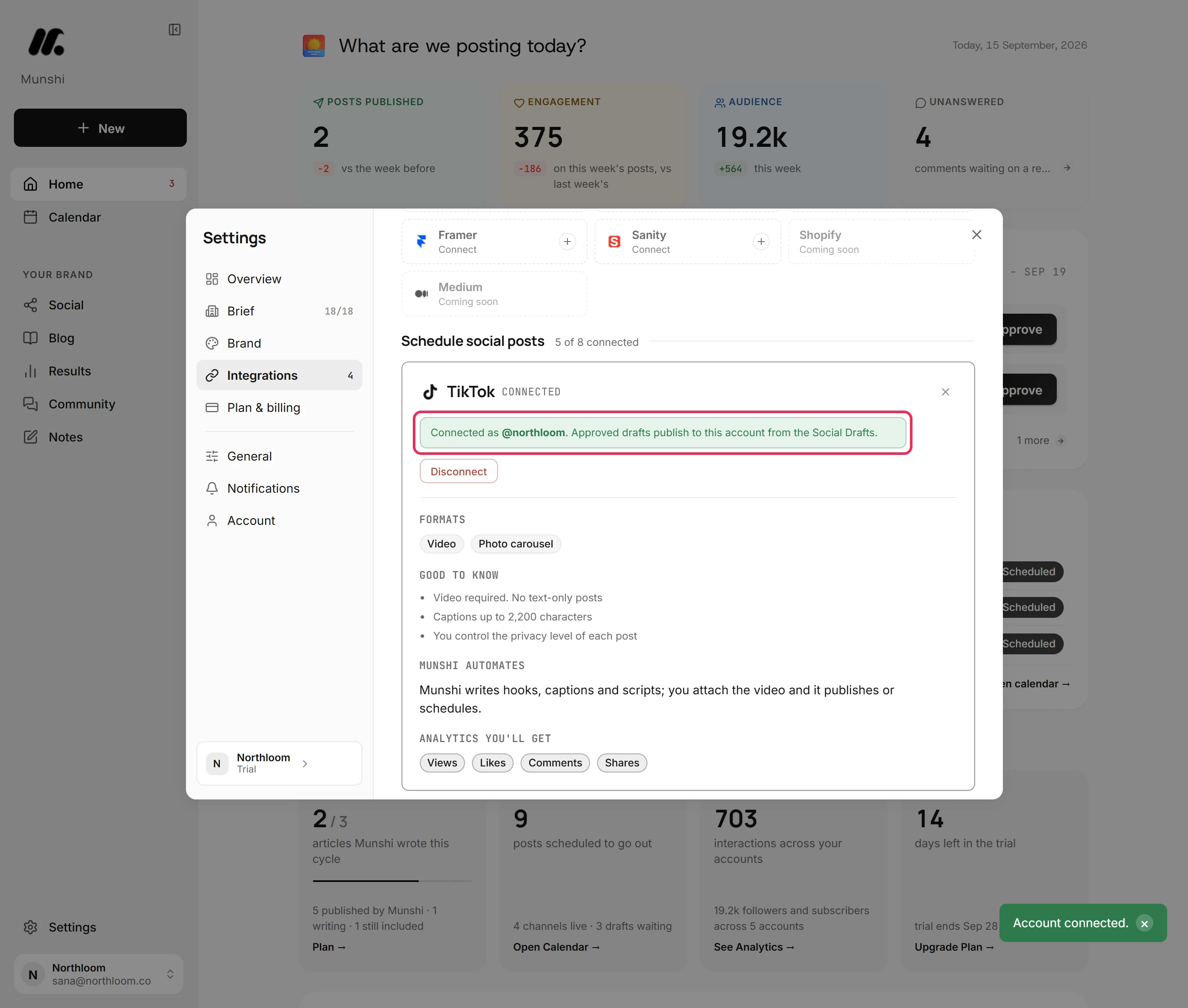View Results section
This screenshot has height=1008, width=1188.
(98, 371)
